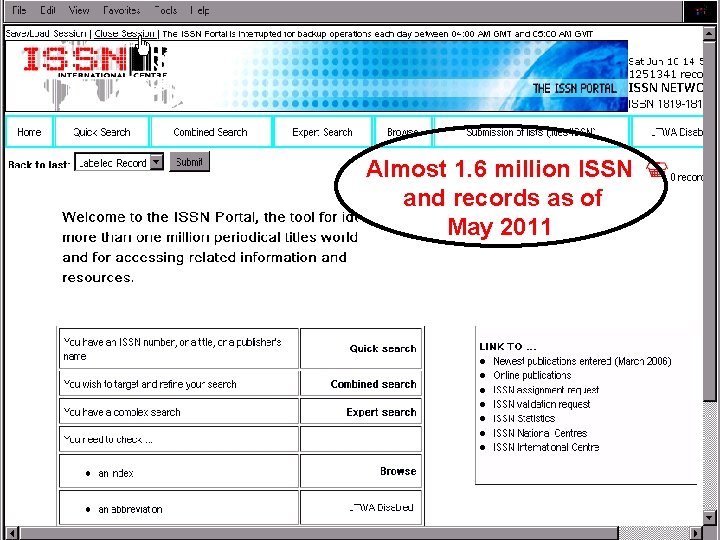
Task: Click the 'LINK TO ...' heading
Action: [x=508, y=347]
